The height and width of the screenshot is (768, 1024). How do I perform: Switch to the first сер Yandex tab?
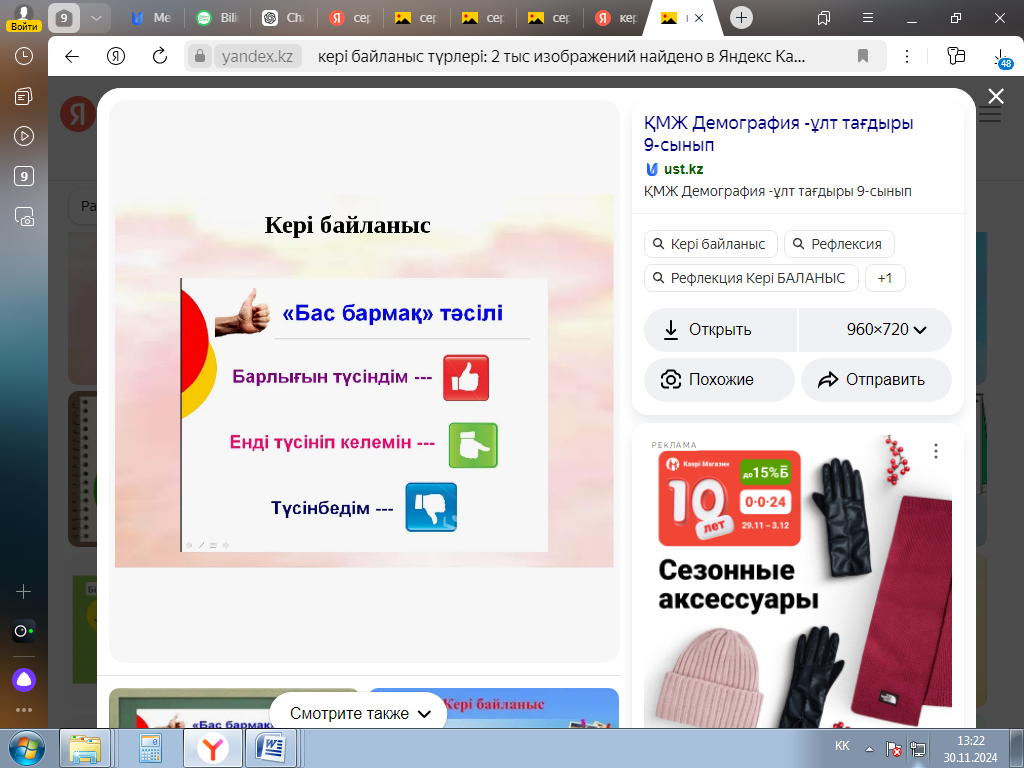point(351,18)
